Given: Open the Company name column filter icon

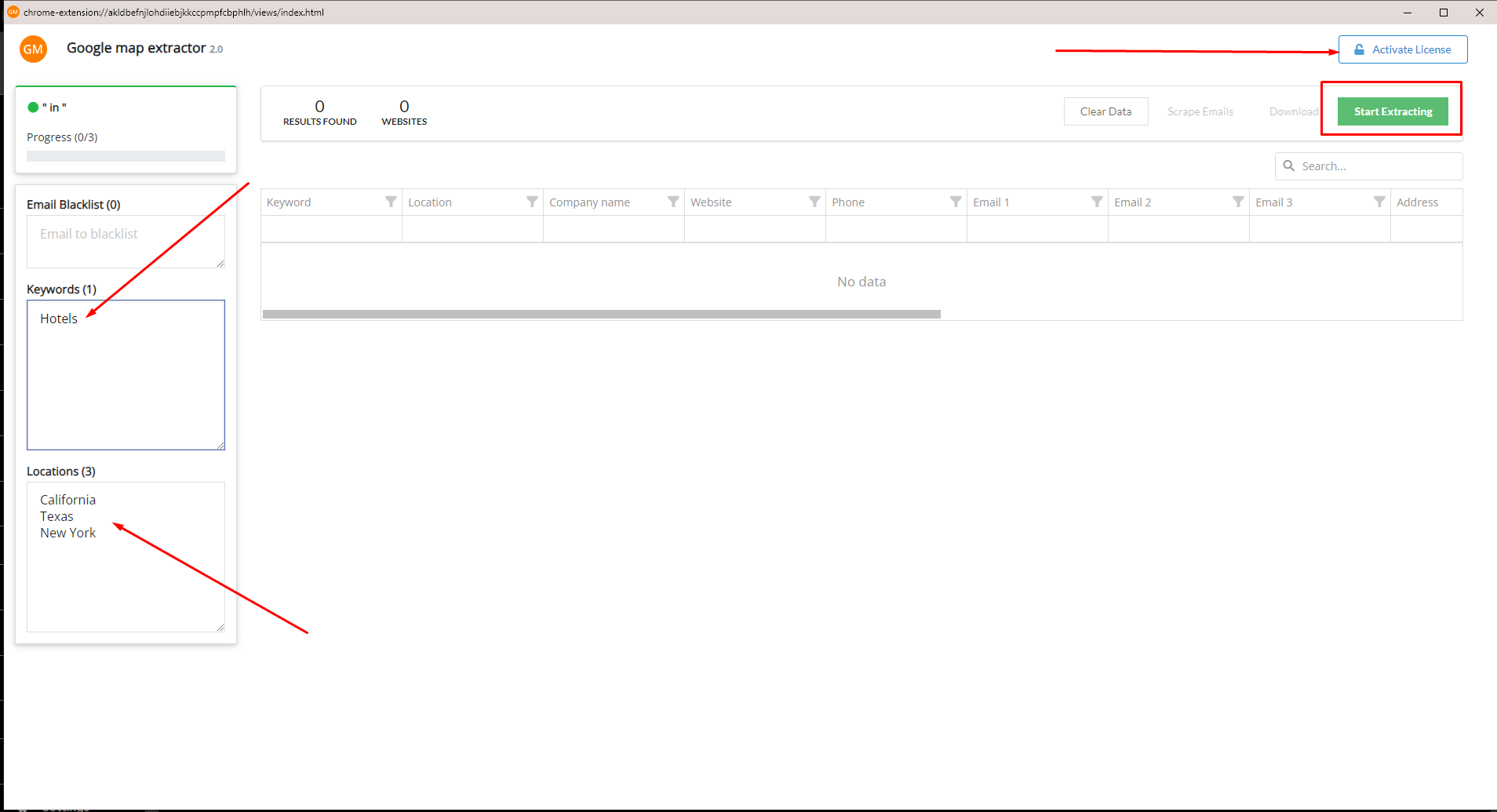Looking at the screenshot, I should (x=673, y=202).
